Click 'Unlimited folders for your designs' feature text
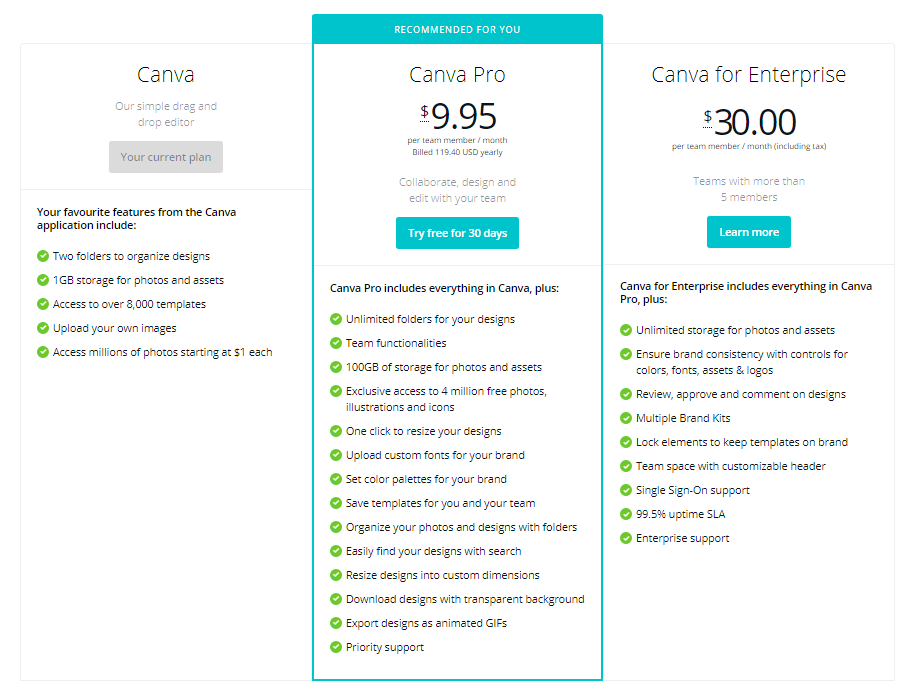Image resolution: width=917 pixels, height=695 pixels. pyautogui.click(x=430, y=319)
